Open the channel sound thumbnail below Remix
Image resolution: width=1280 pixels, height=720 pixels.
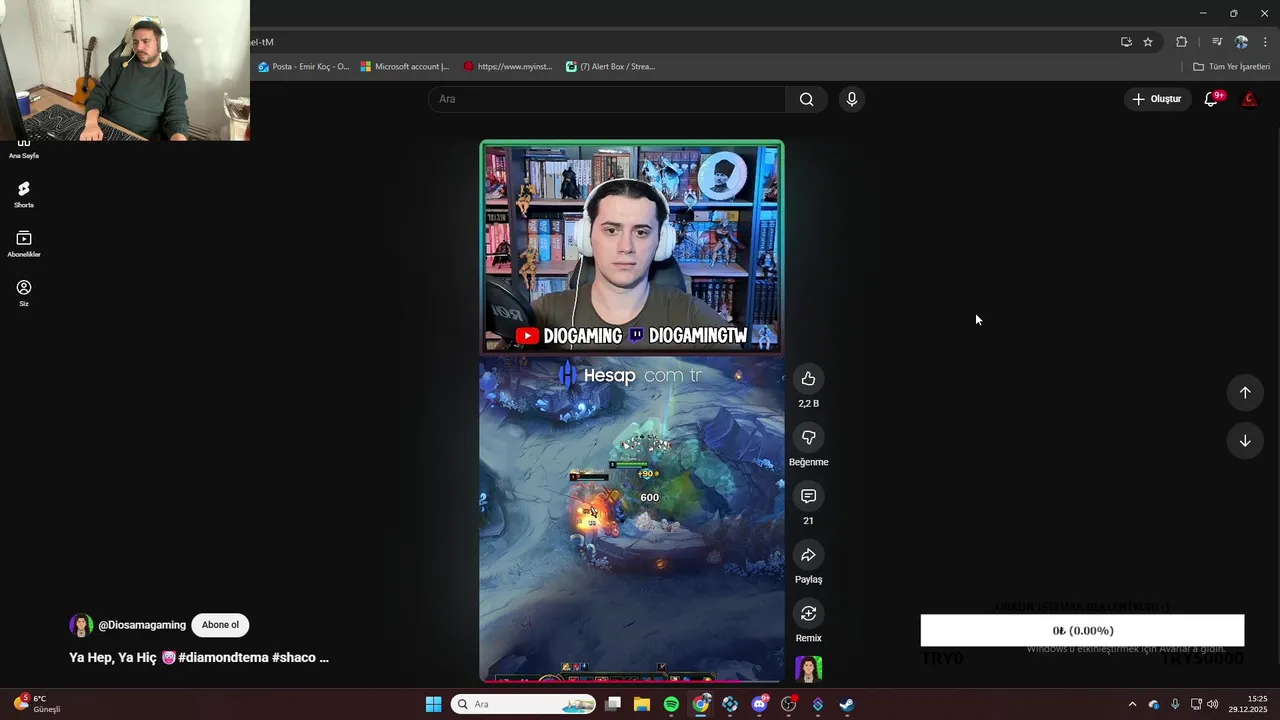(808, 669)
